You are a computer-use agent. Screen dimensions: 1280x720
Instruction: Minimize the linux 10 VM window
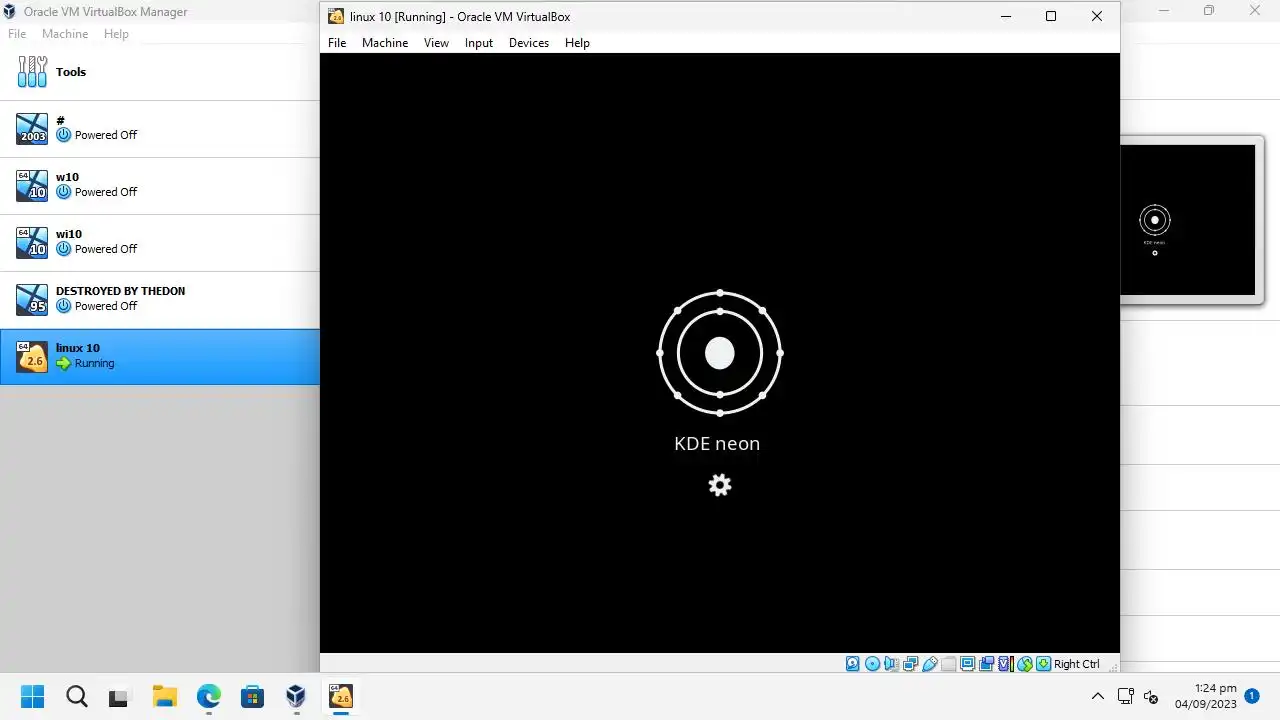[x=1005, y=16]
